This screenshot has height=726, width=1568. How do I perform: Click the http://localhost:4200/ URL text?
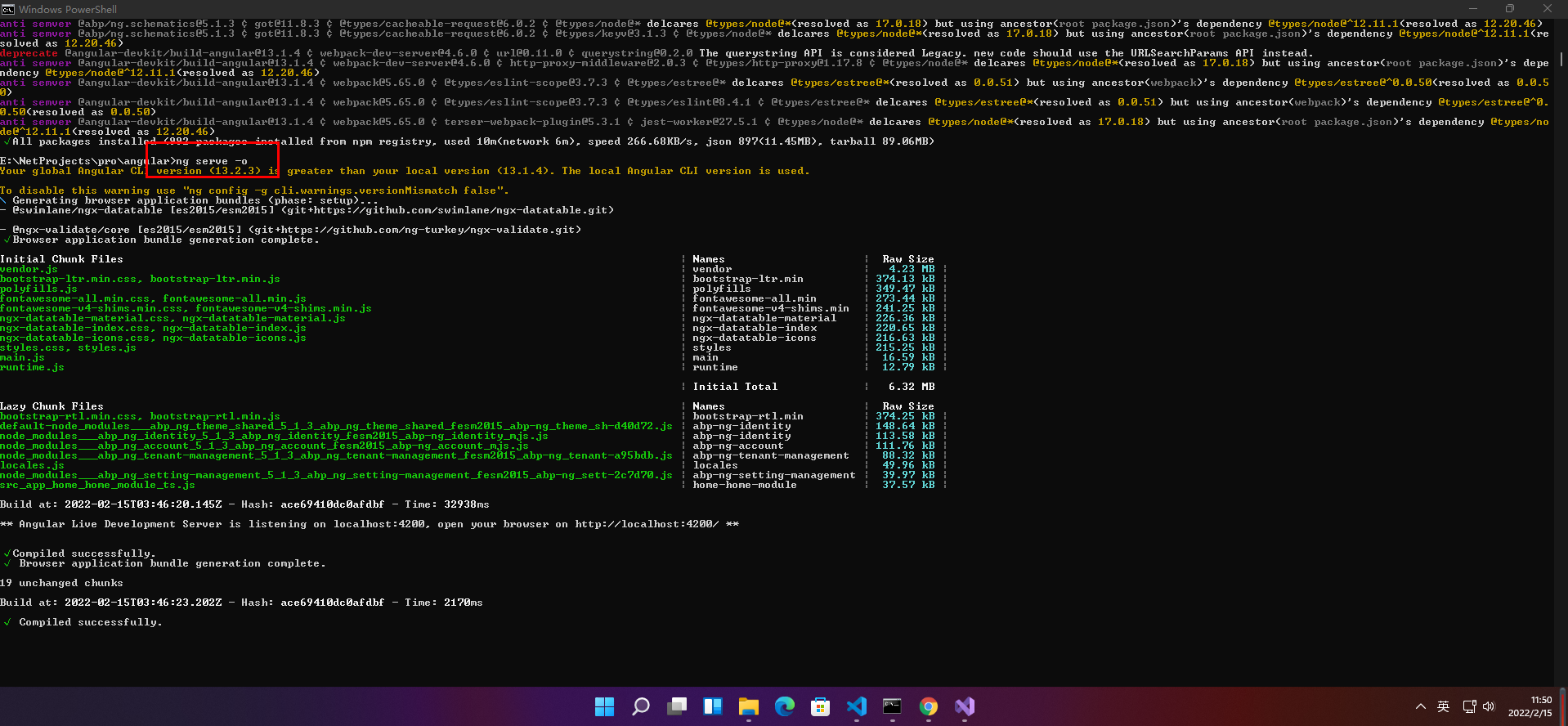coord(647,524)
